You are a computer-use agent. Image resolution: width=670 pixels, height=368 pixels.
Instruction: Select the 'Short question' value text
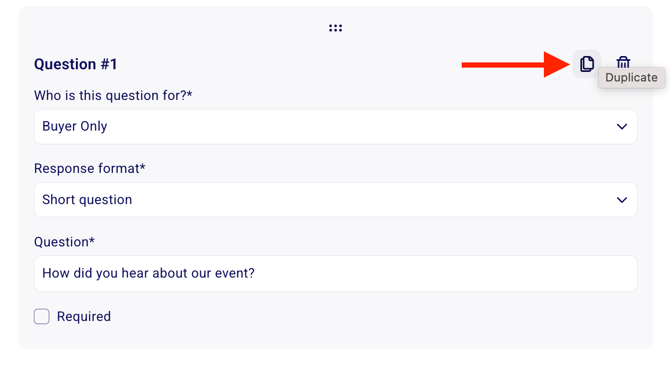[87, 200]
